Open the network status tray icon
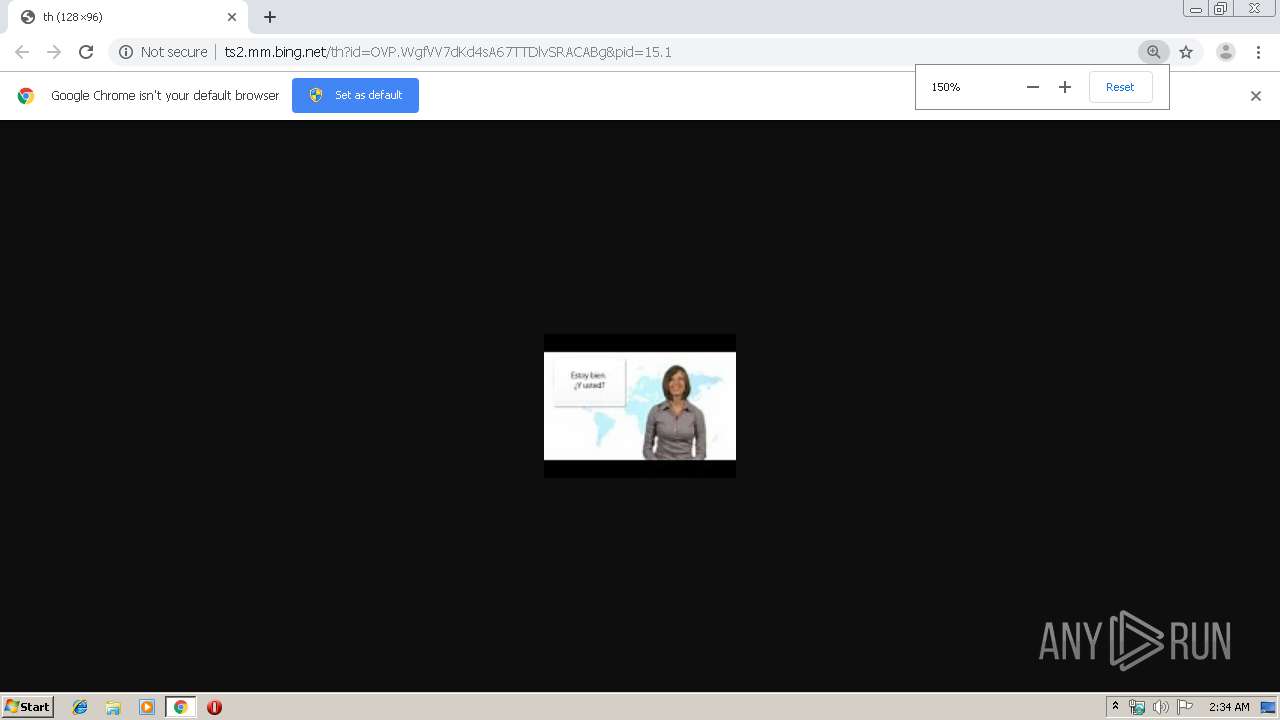The height and width of the screenshot is (720, 1280). click(x=1137, y=707)
